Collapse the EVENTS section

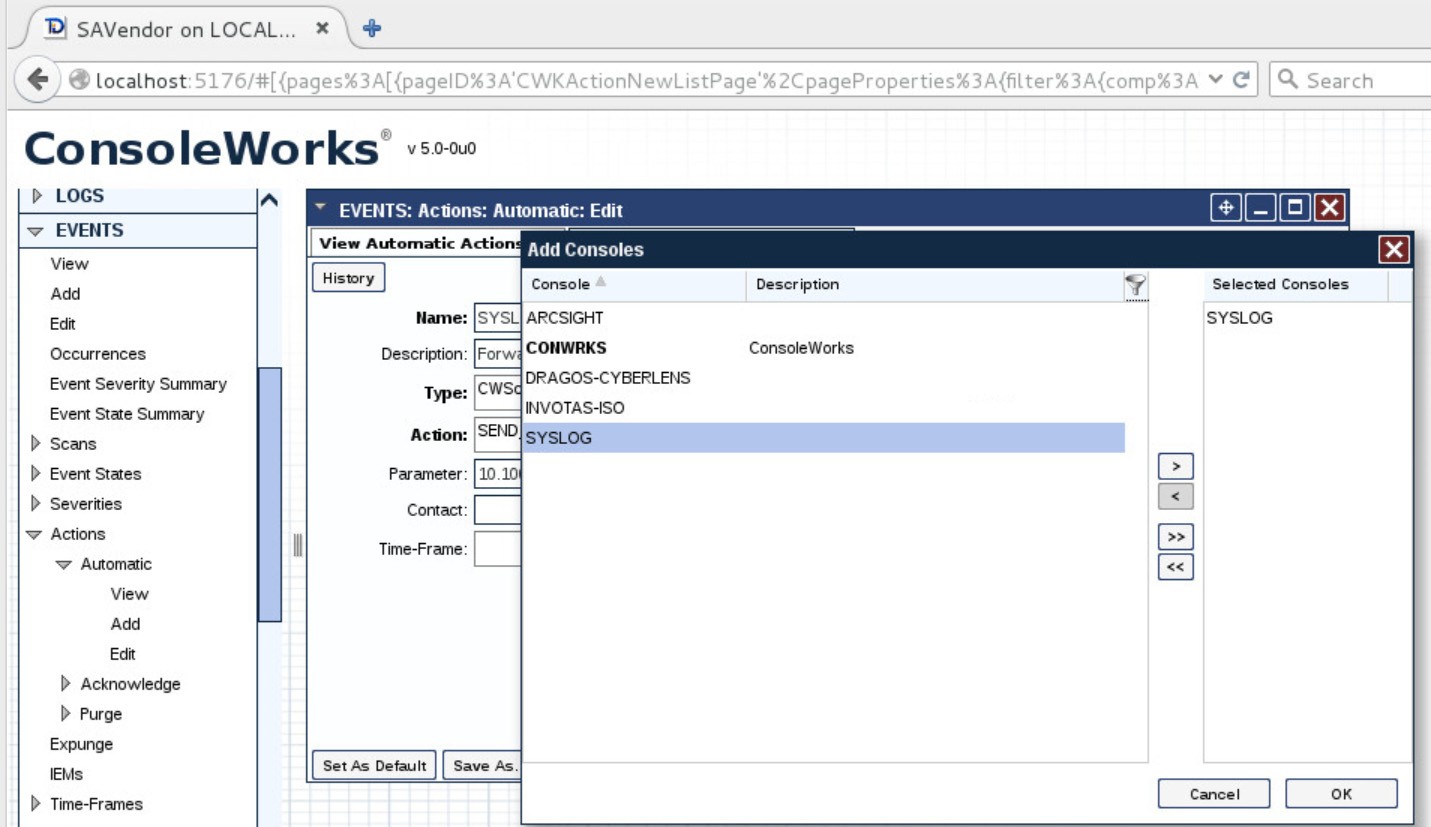[37, 231]
